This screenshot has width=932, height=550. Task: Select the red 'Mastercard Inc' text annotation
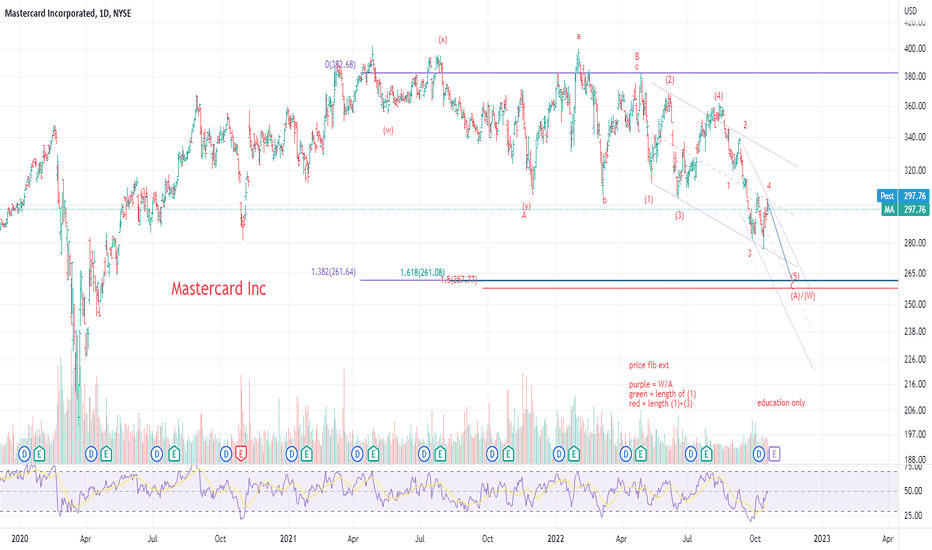219,288
